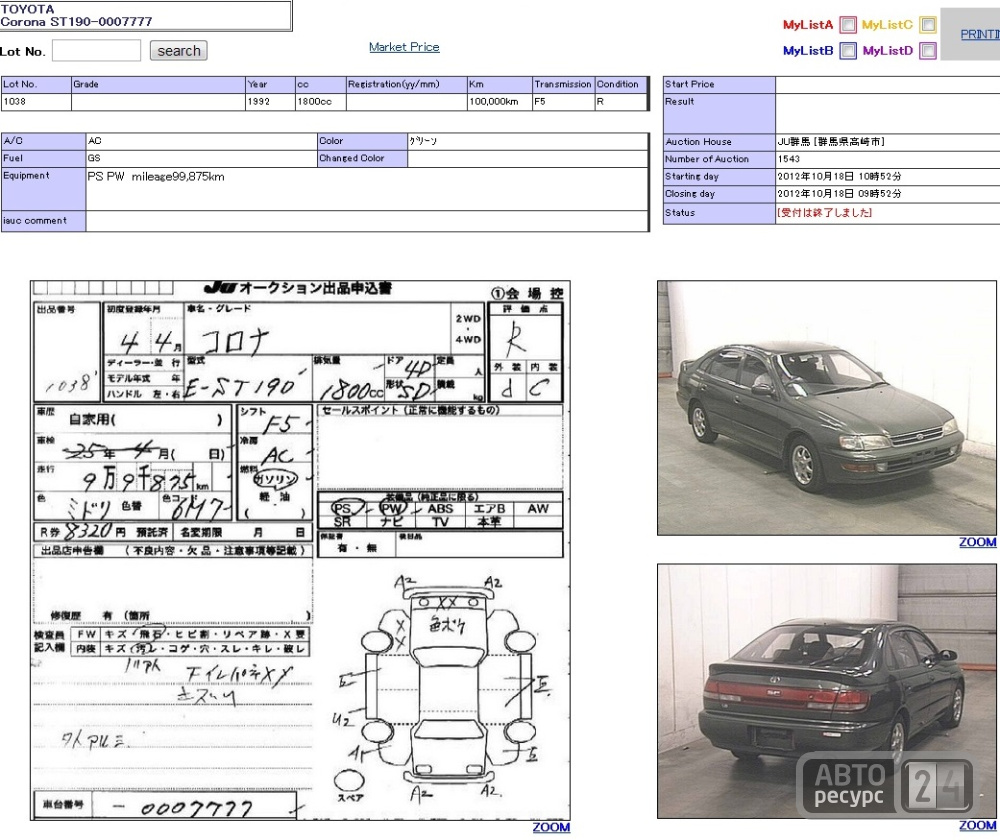
Task: Click the MyListA label
Action: tap(807, 25)
